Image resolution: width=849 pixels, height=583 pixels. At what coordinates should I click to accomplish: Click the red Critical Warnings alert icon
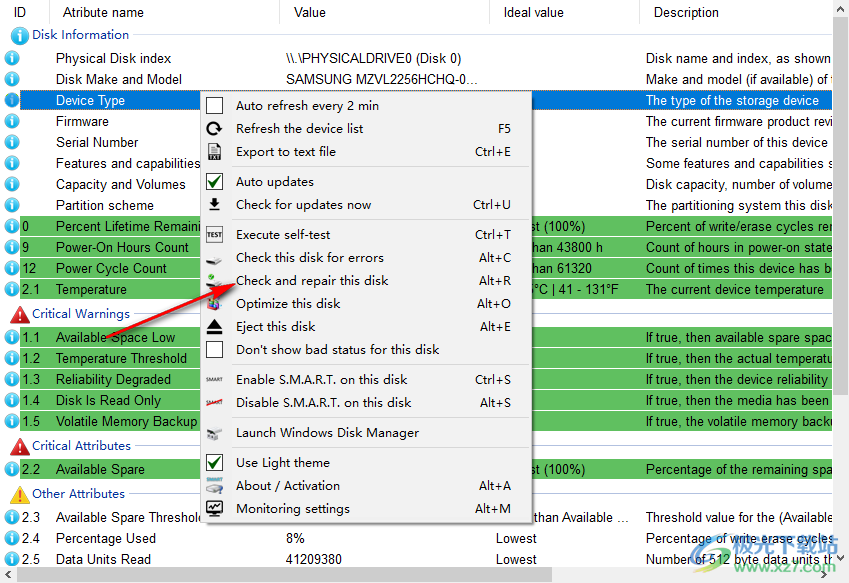click(19, 314)
